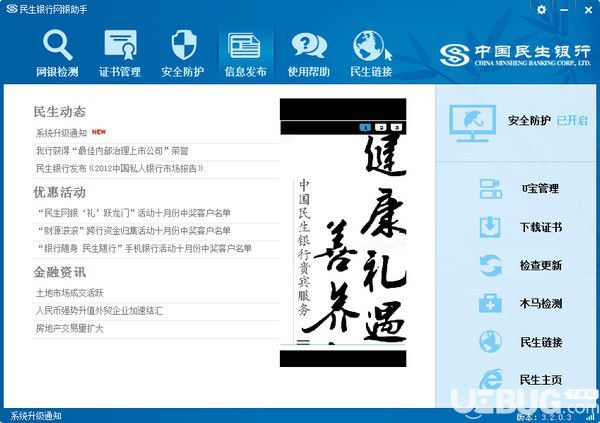600x423 pixels.
Task: Click the 下载证书 download icon
Action: (490, 227)
